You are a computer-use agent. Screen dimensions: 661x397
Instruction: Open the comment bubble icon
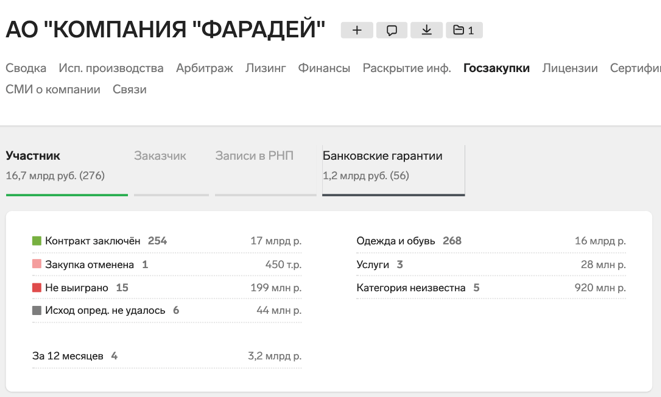coord(392,30)
